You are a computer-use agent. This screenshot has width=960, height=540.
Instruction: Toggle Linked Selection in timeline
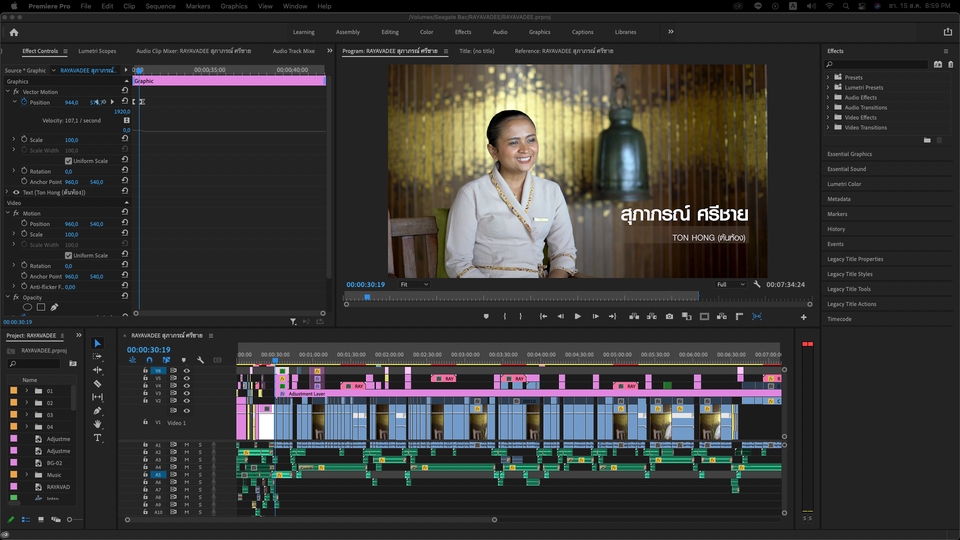pos(166,360)
